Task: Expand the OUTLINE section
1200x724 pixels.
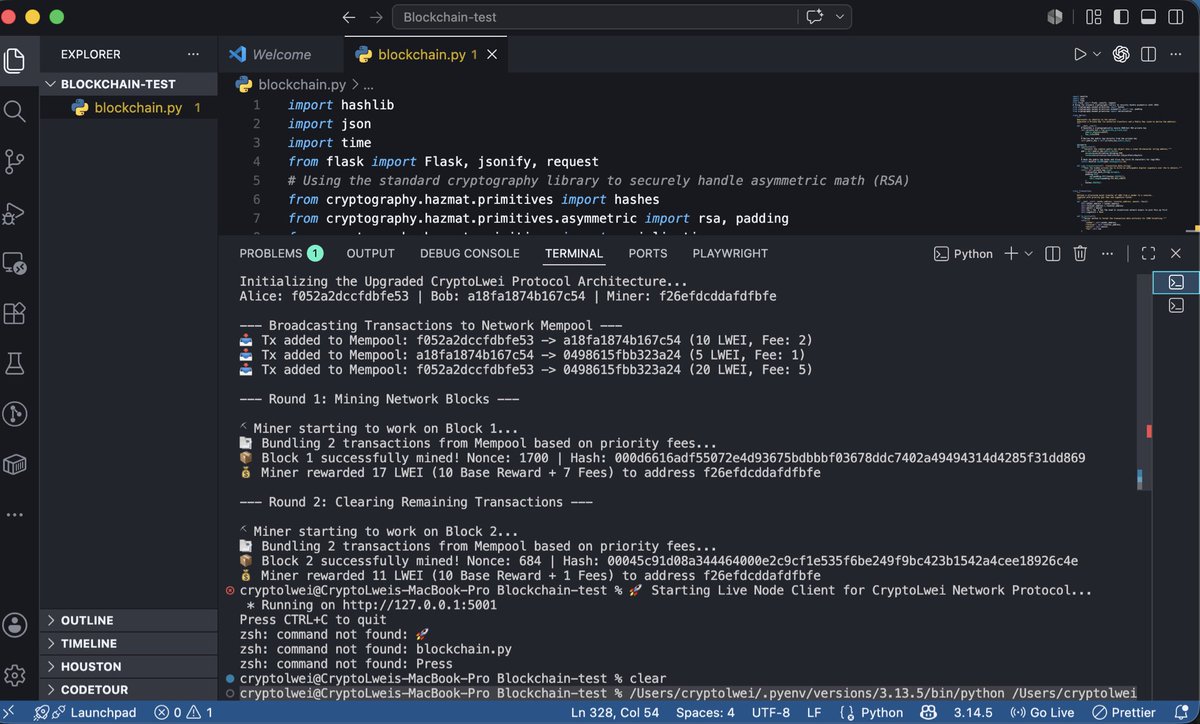Action: 128,620
